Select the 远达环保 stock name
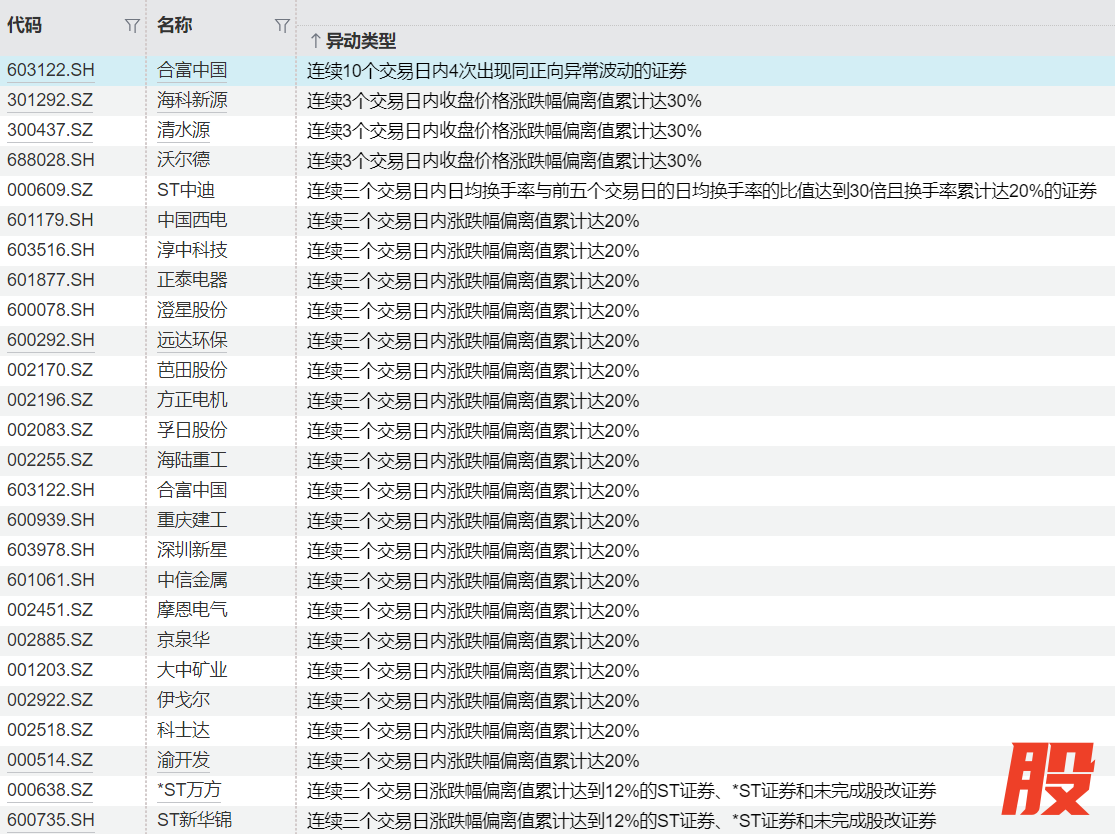Viewport: 1115px width, 834px height. pos(192,341)
